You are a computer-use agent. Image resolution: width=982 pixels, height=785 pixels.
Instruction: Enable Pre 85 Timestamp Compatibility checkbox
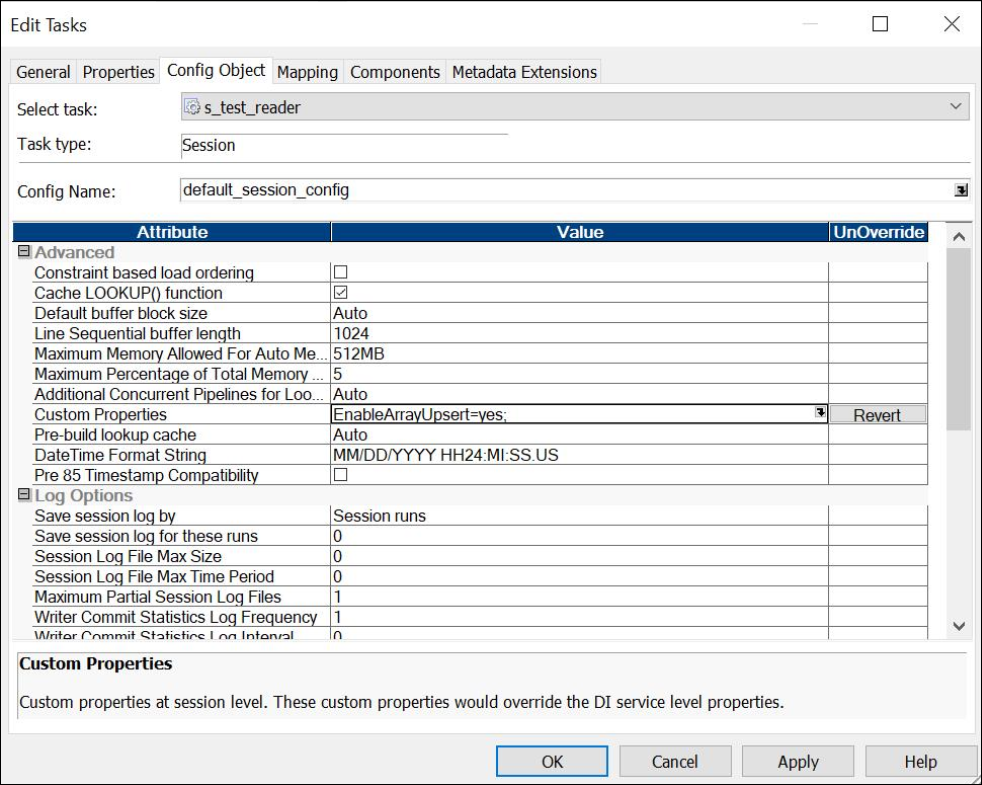(x=341, y=474)
